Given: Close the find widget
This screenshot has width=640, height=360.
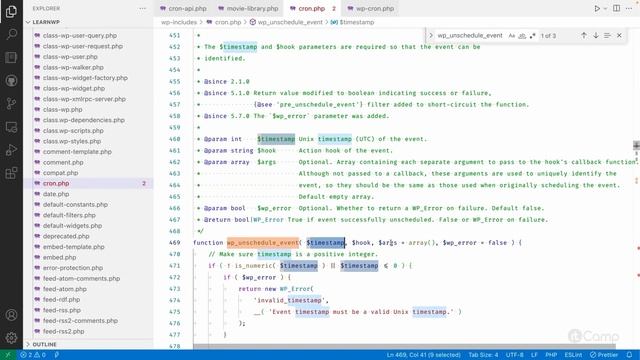Looking at the screenshot, I should 619,36.
